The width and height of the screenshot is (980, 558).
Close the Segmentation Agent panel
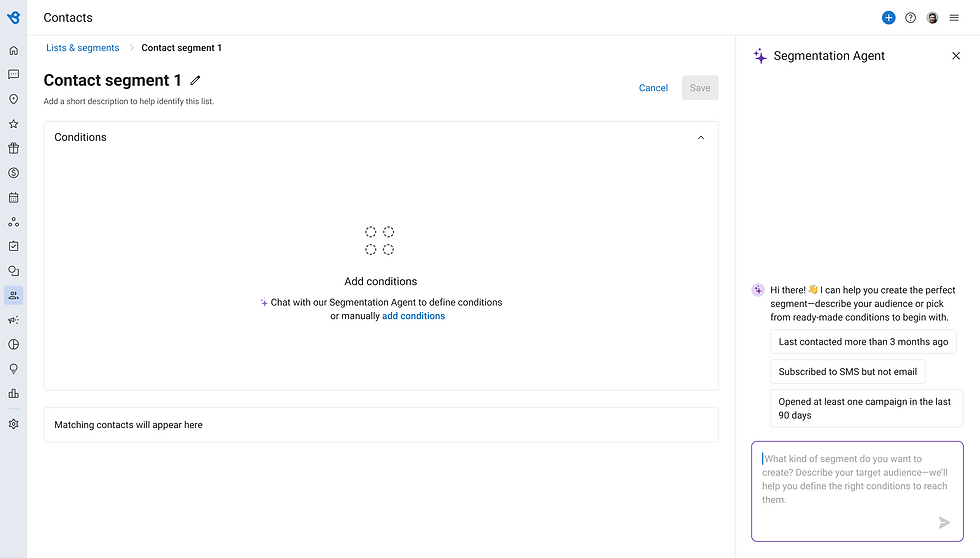tap(956, 56)
